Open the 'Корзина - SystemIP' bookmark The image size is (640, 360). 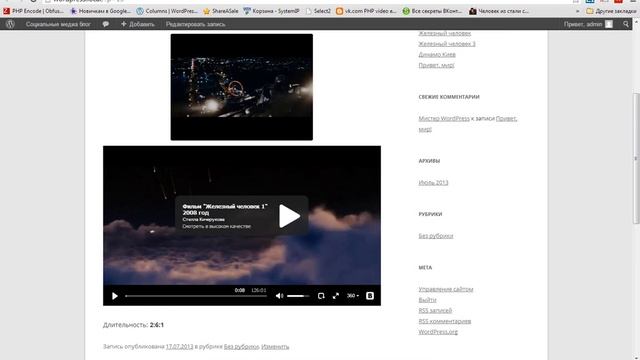pyautogui.click(x=271, y=11)
